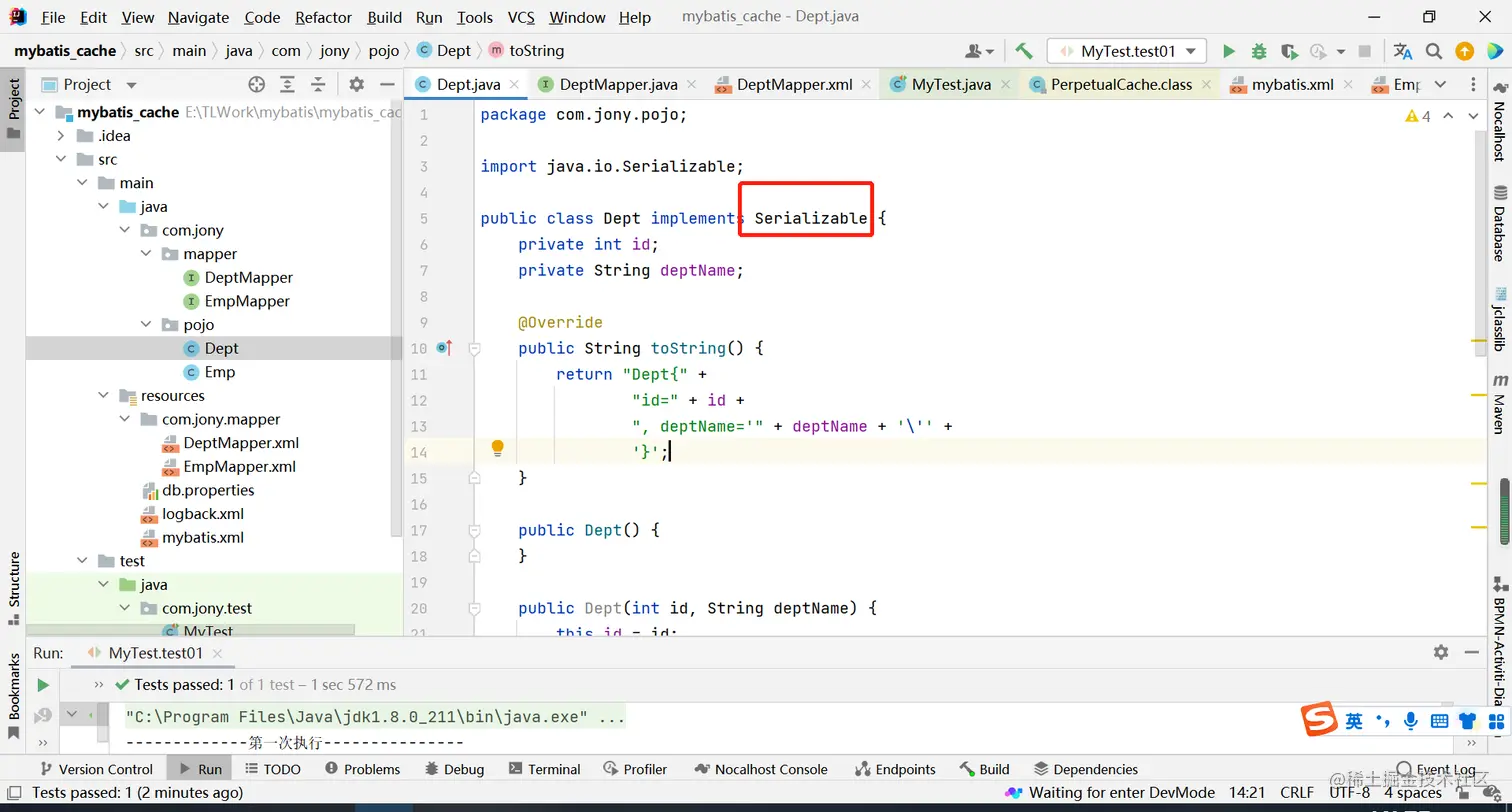Toggle the Structure tool window button
The width and height of the screenshot is (1512, 812).
point(14,588)
